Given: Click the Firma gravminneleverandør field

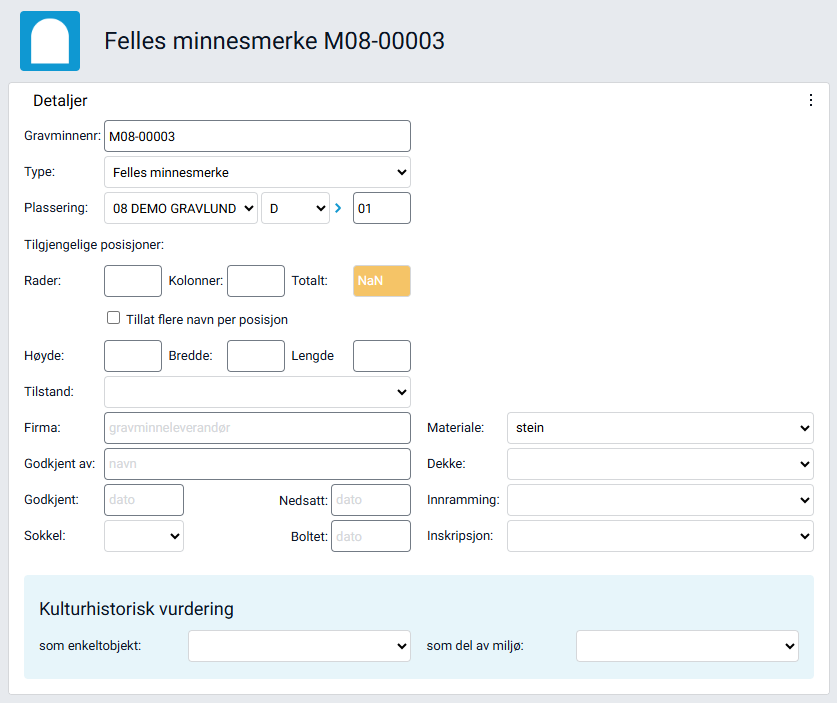Looking at the screenshot, I should tap(257, 427).
